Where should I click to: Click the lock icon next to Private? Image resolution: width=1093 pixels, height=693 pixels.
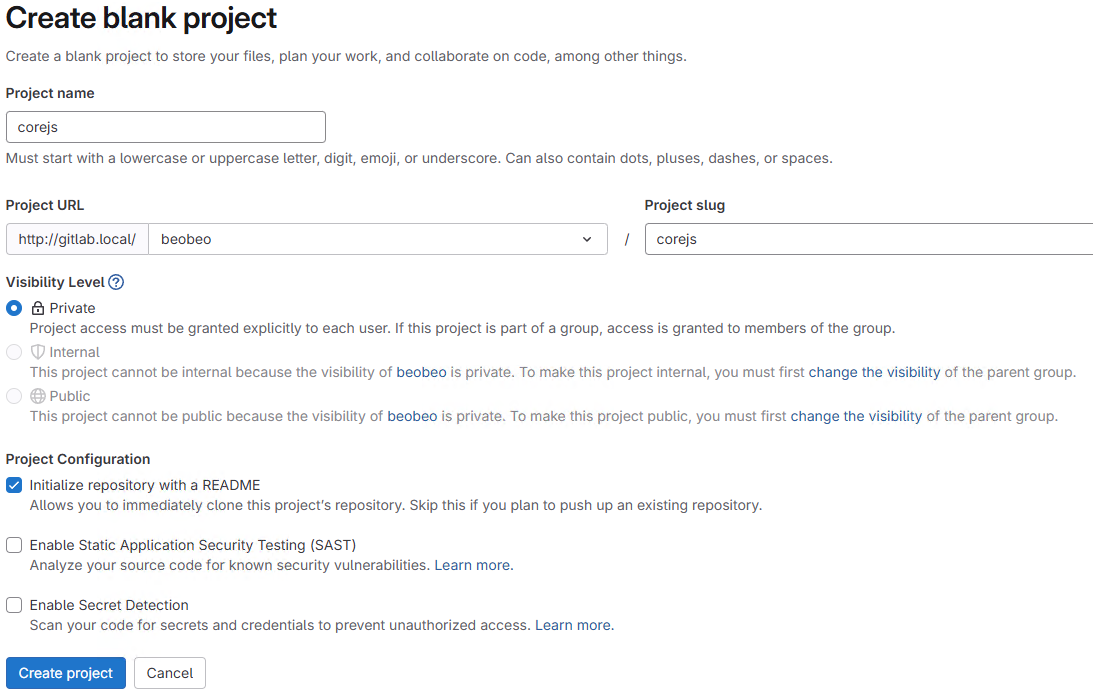pos(38,309)
